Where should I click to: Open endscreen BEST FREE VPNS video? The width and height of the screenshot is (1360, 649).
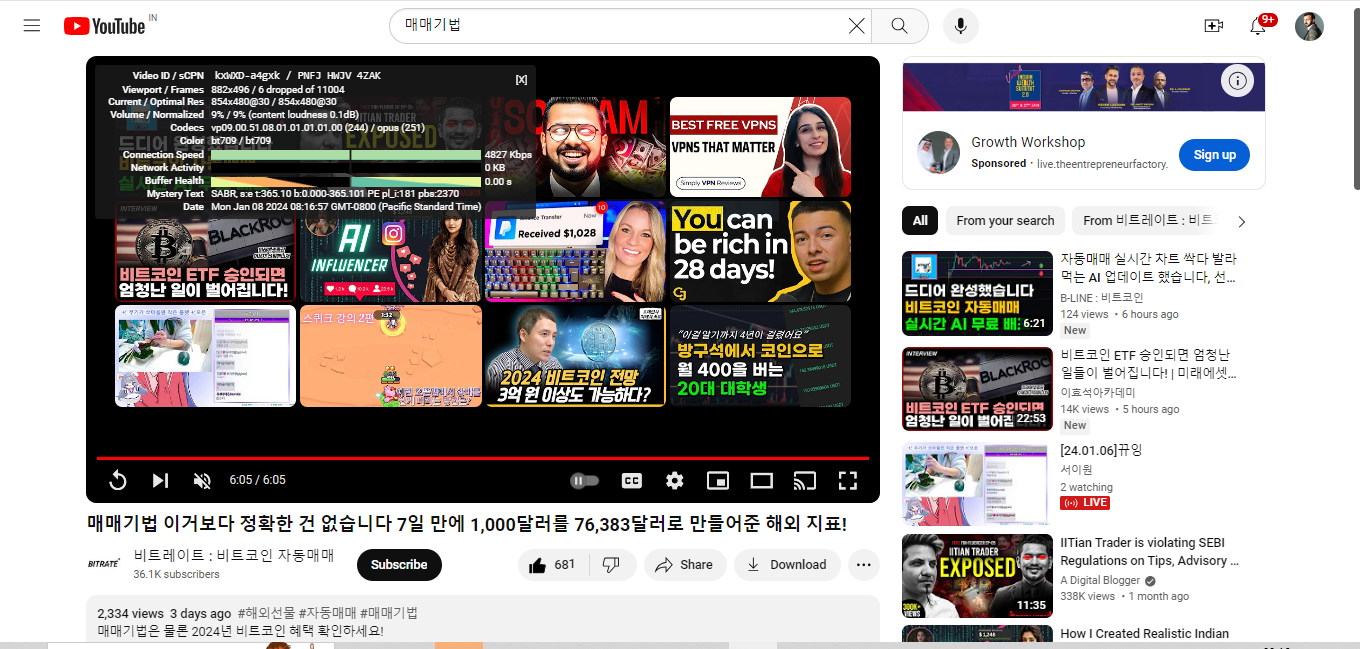pyautogui.click(x=760, y=146)
